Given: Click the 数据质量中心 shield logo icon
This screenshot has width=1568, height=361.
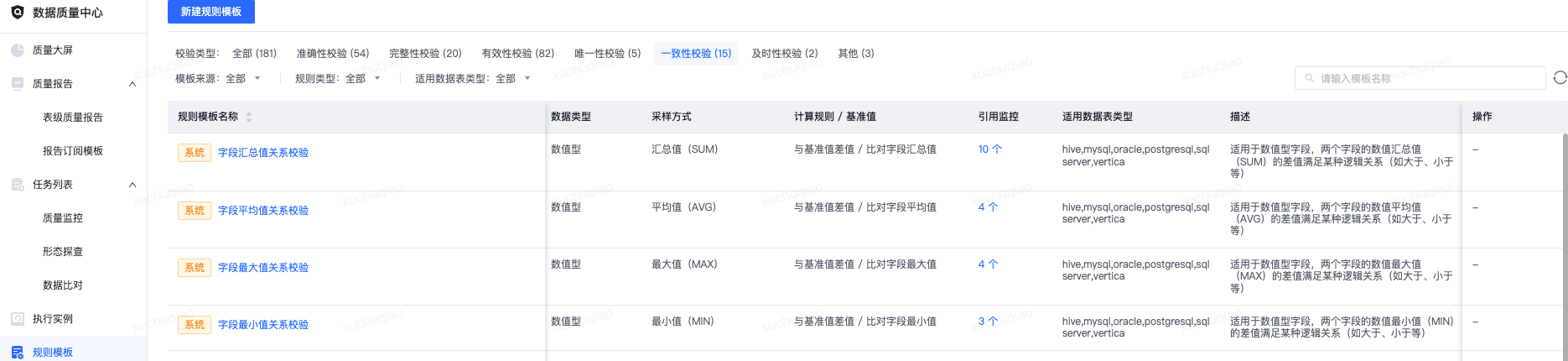Looking at the screenshot, I should [18, 13].
